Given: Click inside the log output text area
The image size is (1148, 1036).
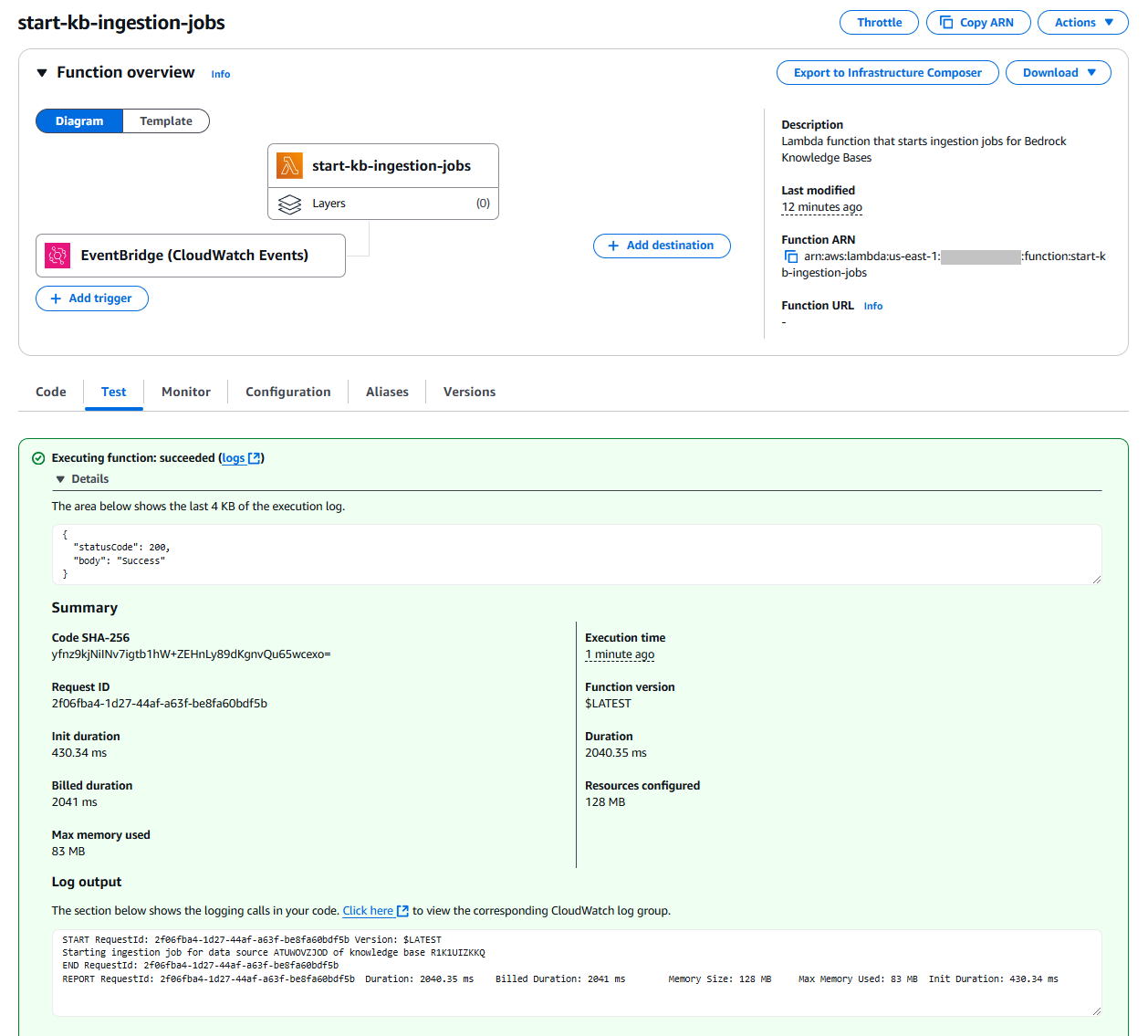Looking at the screenshot, I should pyautogui.click(x=577, y=973).
